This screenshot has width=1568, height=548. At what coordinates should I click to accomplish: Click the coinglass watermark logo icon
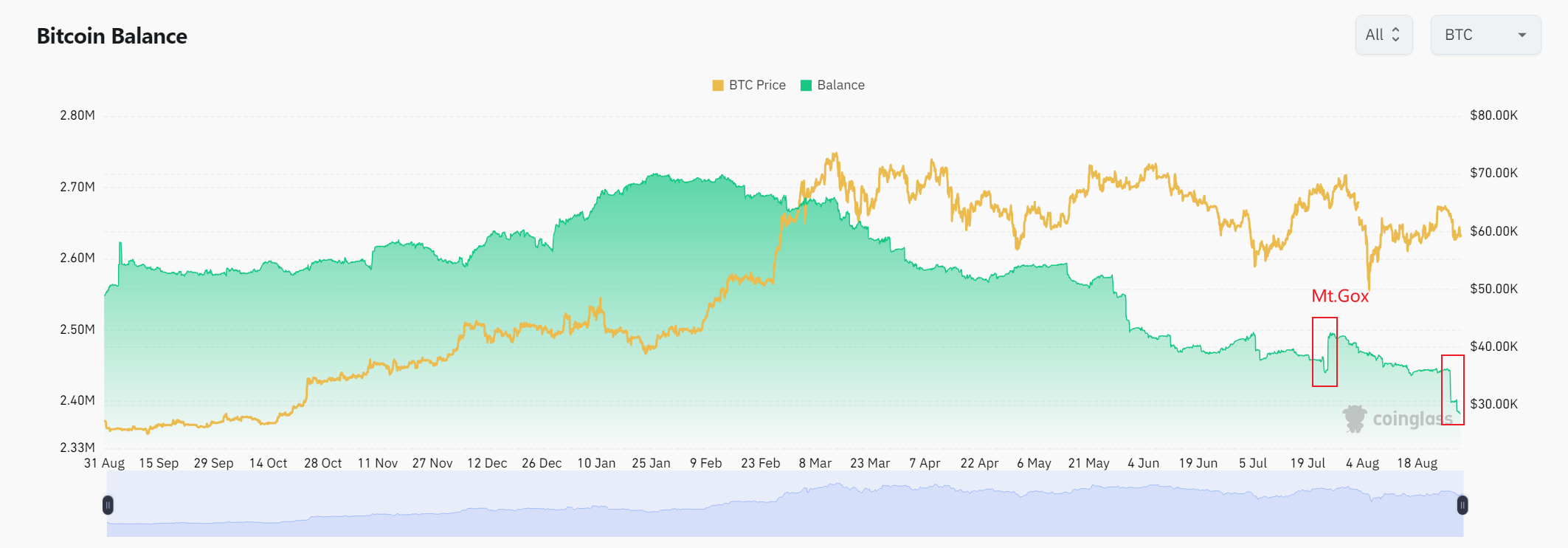click(1355, 419)
